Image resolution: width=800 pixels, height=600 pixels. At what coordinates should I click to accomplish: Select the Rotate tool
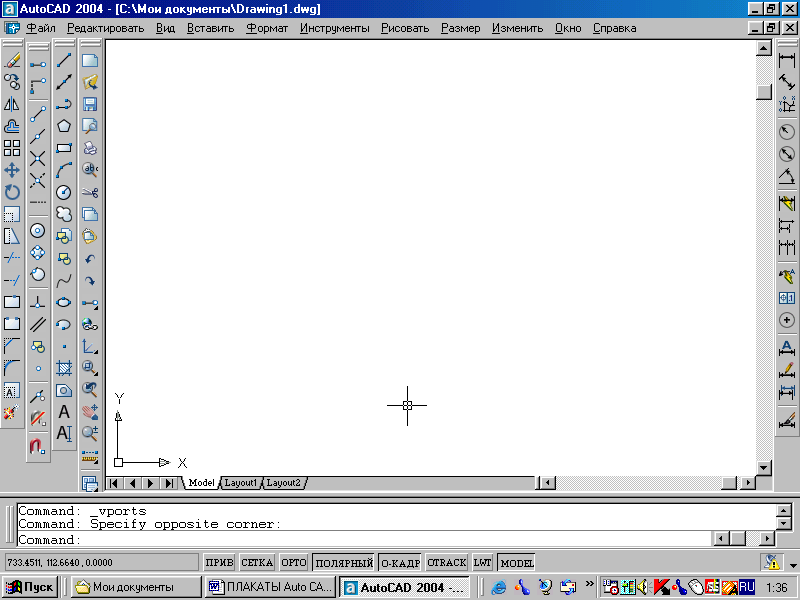coord(12,192)
